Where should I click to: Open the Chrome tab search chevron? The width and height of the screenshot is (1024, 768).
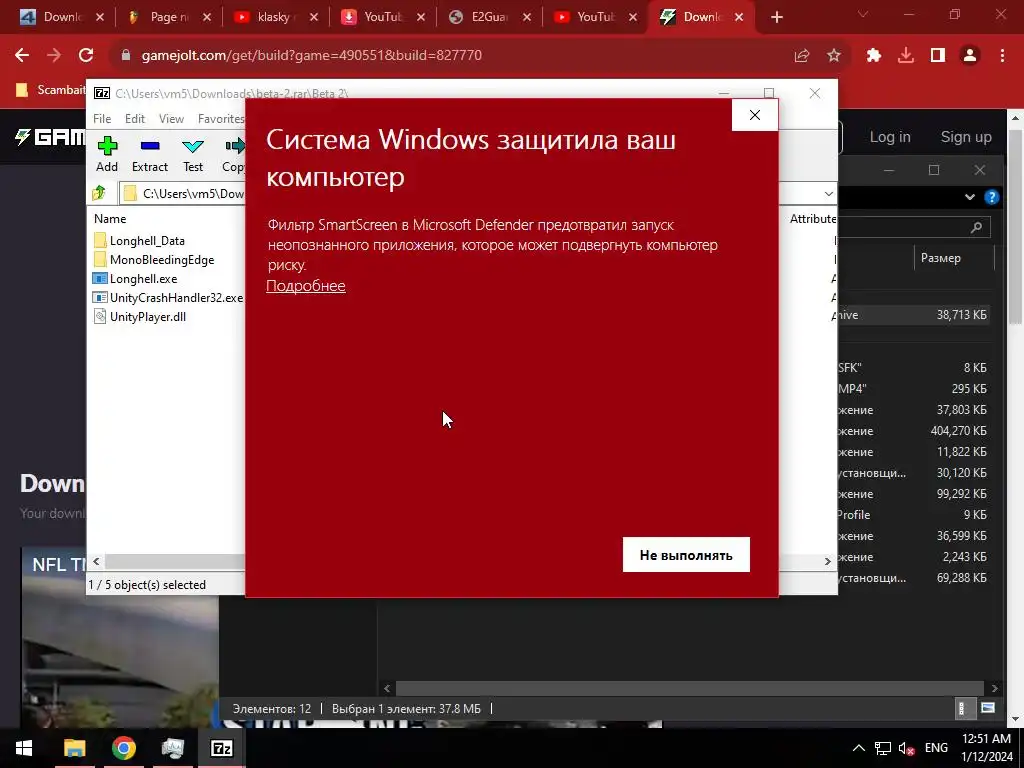point(863,14)
